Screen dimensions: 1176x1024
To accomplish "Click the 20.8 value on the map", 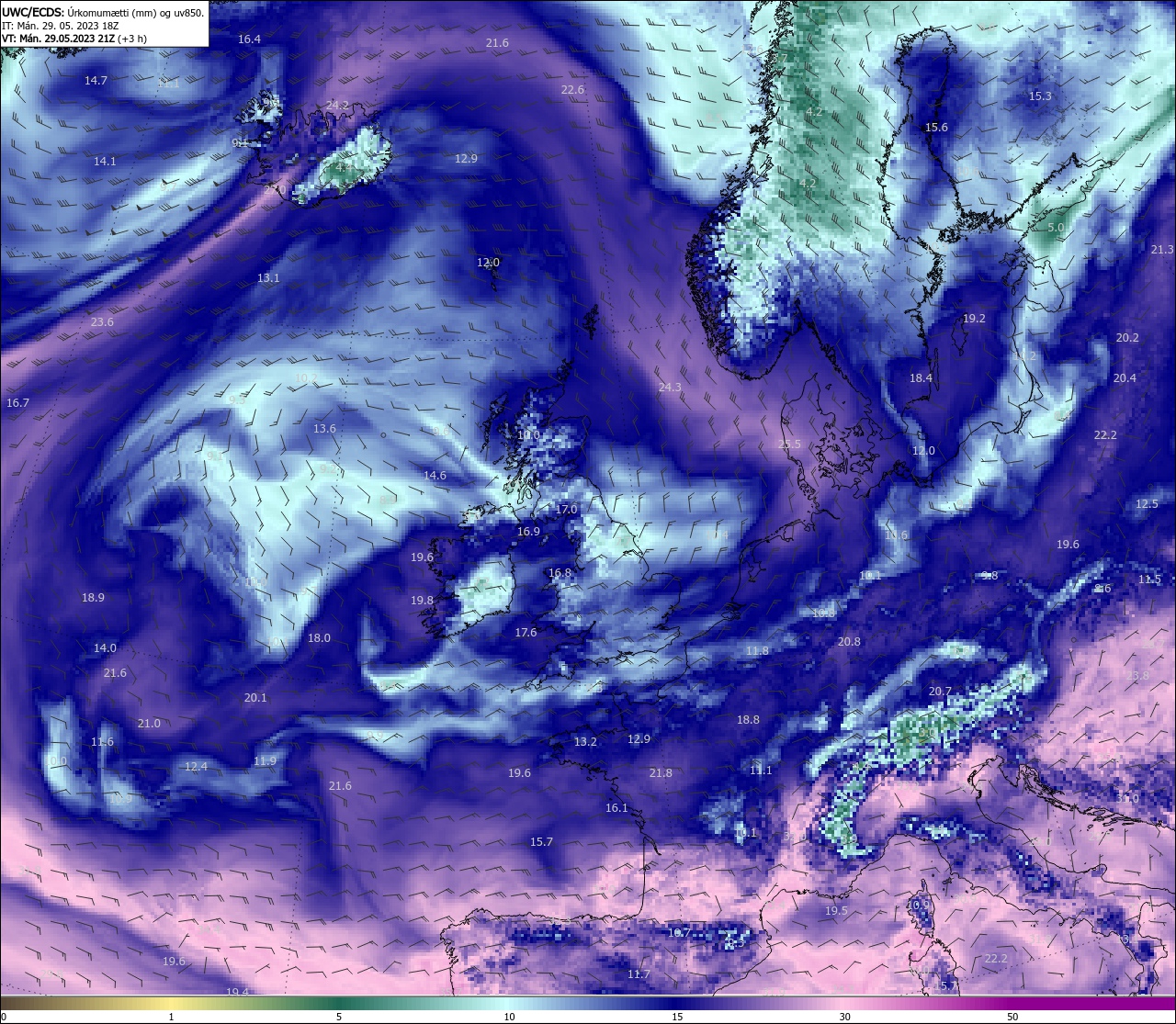I will tap(849, 642).
